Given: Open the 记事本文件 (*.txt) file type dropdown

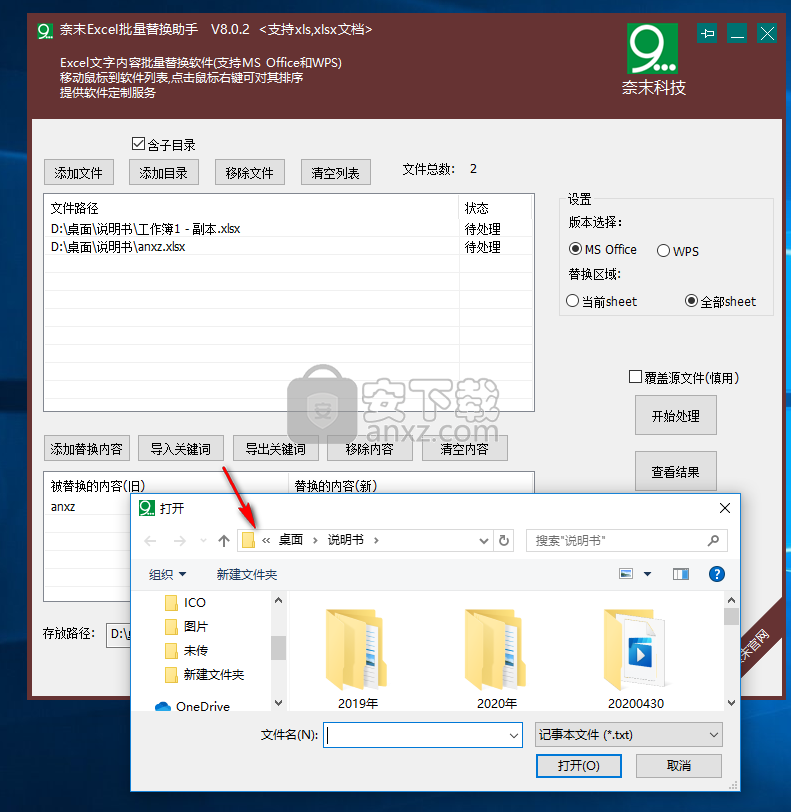Looking at the screenshot, I should [629, 735].
